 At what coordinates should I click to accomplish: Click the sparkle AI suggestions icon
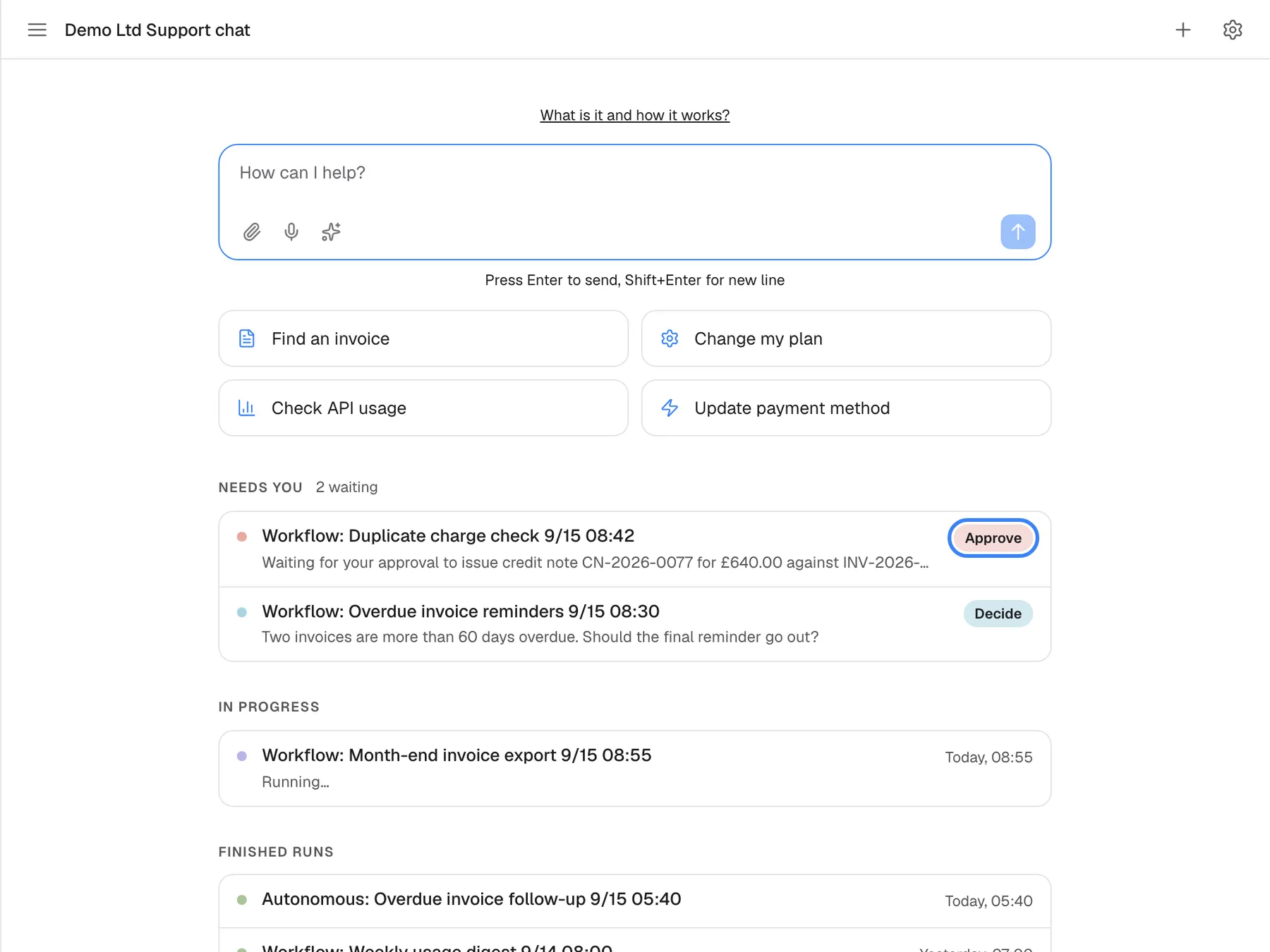click(x=331, y=232)
